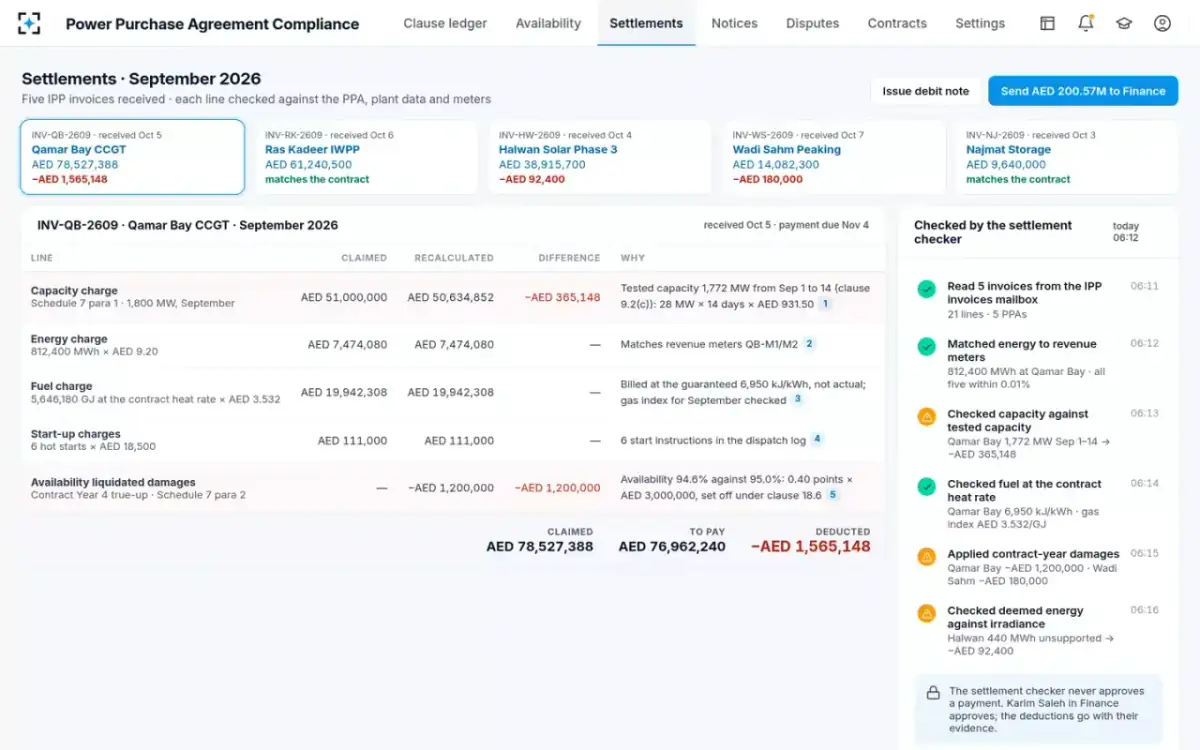Viewport: 1200px width, 750px height.
Task: Click the −AED 1,200,000 difference in red
Action: [558, 488]
